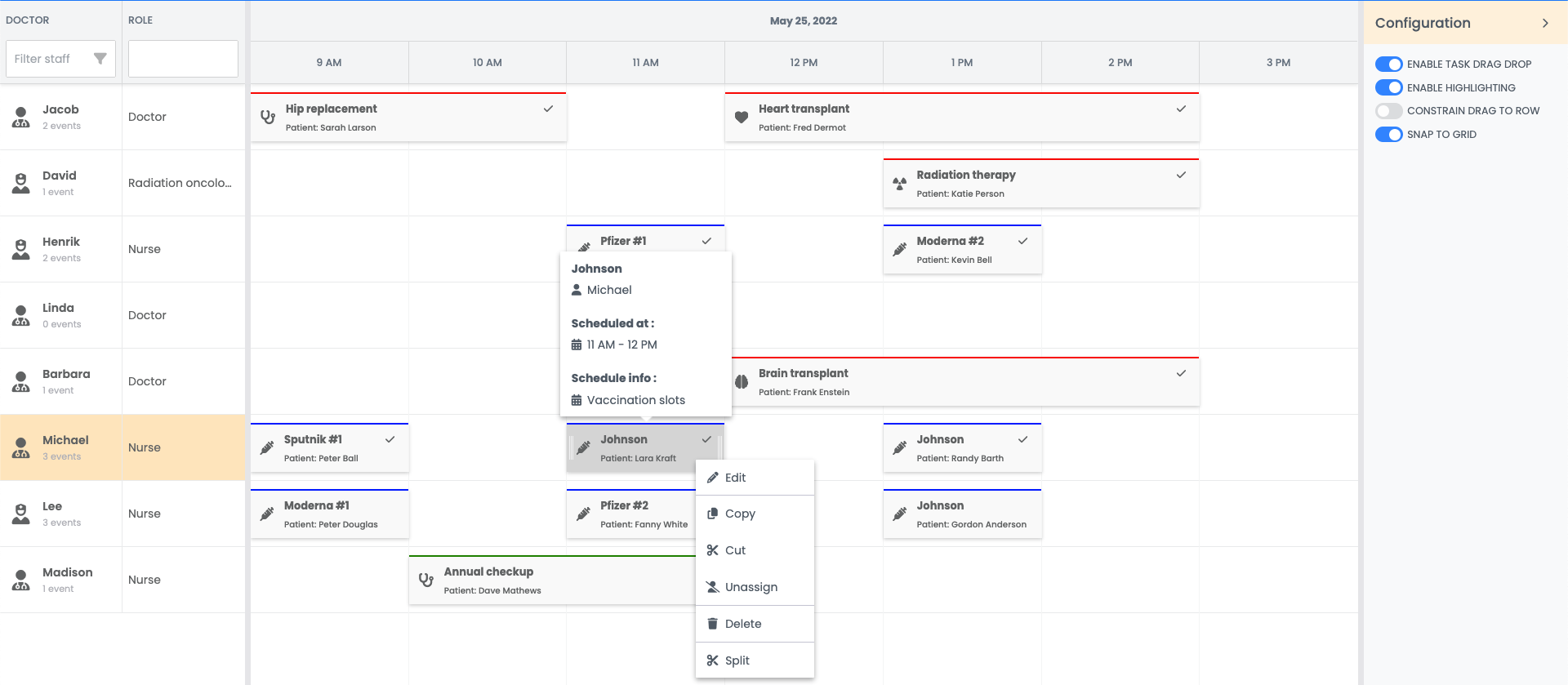Click the brain icon on Brain transplant event
Viewport: 1568px width, 685px height.
742,381
